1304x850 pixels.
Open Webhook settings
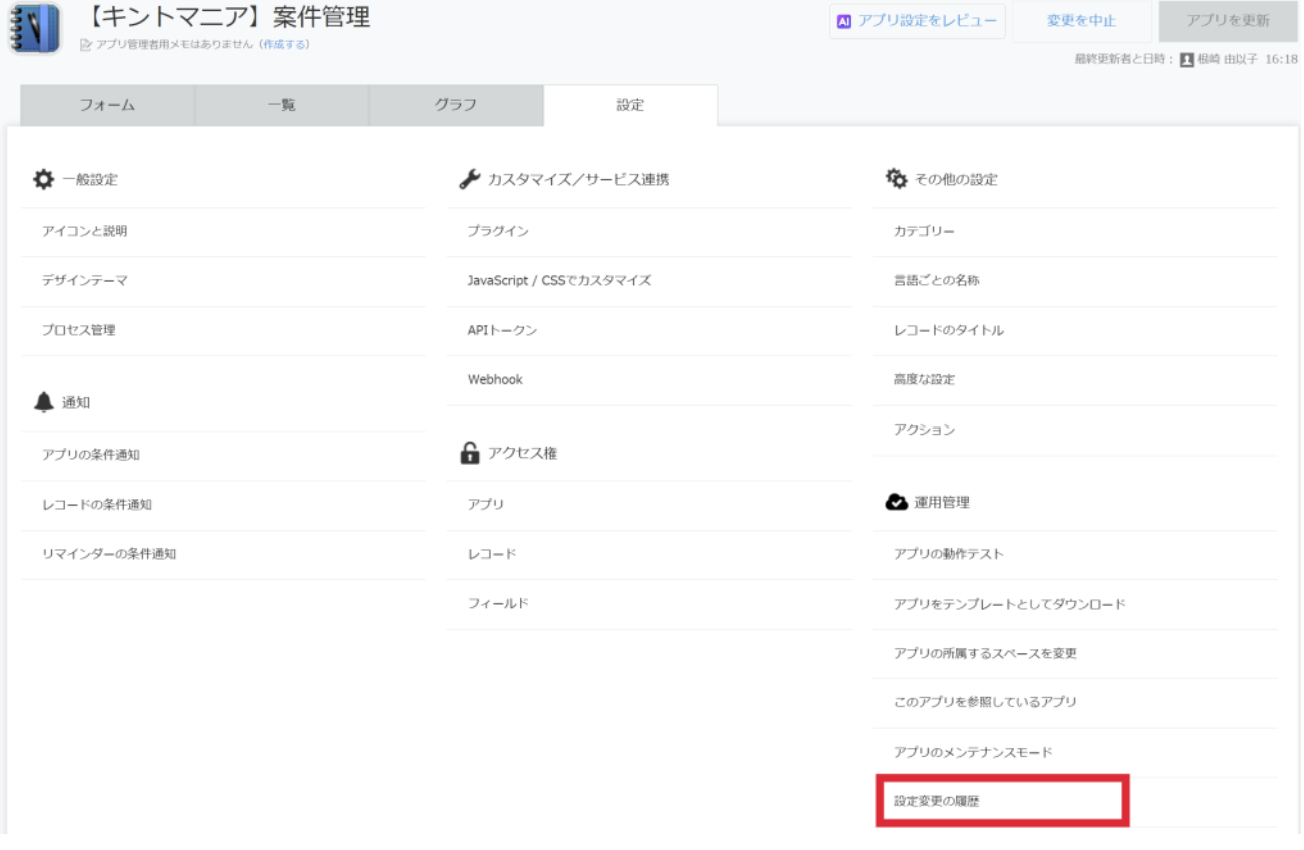495,380
